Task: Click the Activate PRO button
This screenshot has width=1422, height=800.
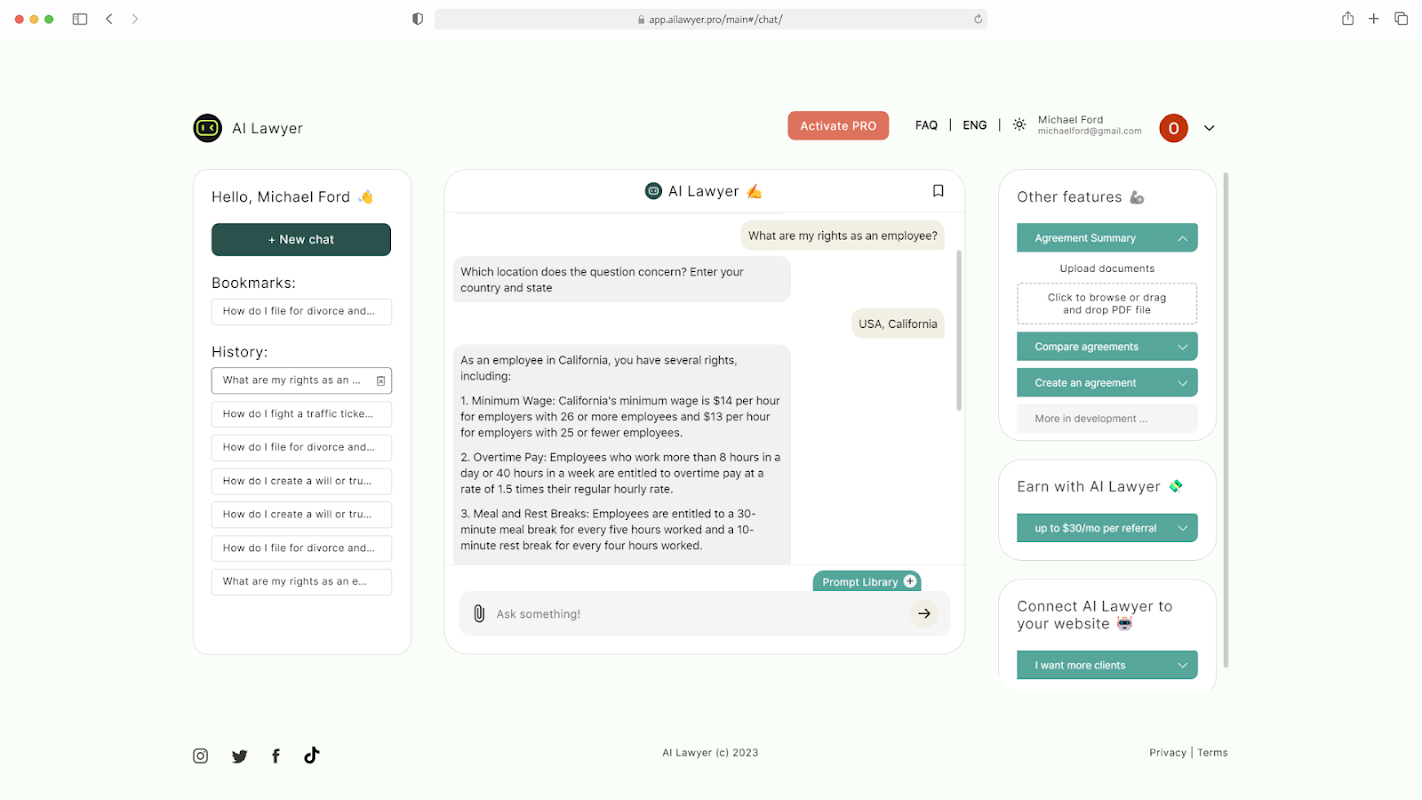Action: [838, 126]
